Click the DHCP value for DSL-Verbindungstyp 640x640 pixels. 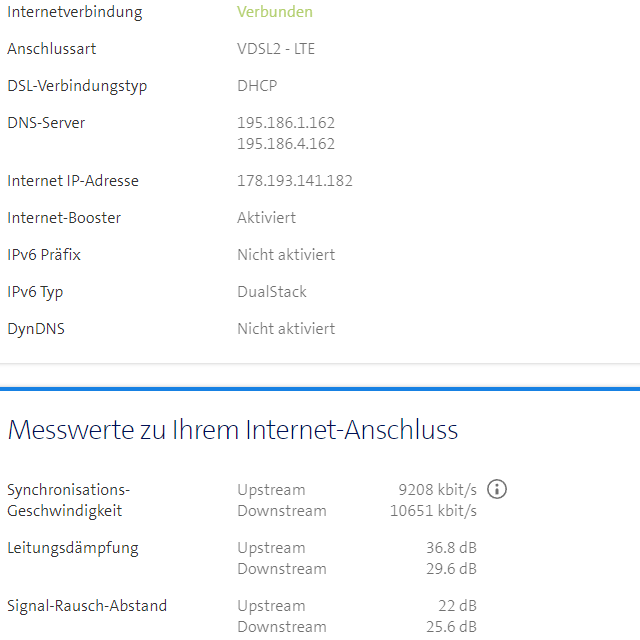[x=257, y=86]
